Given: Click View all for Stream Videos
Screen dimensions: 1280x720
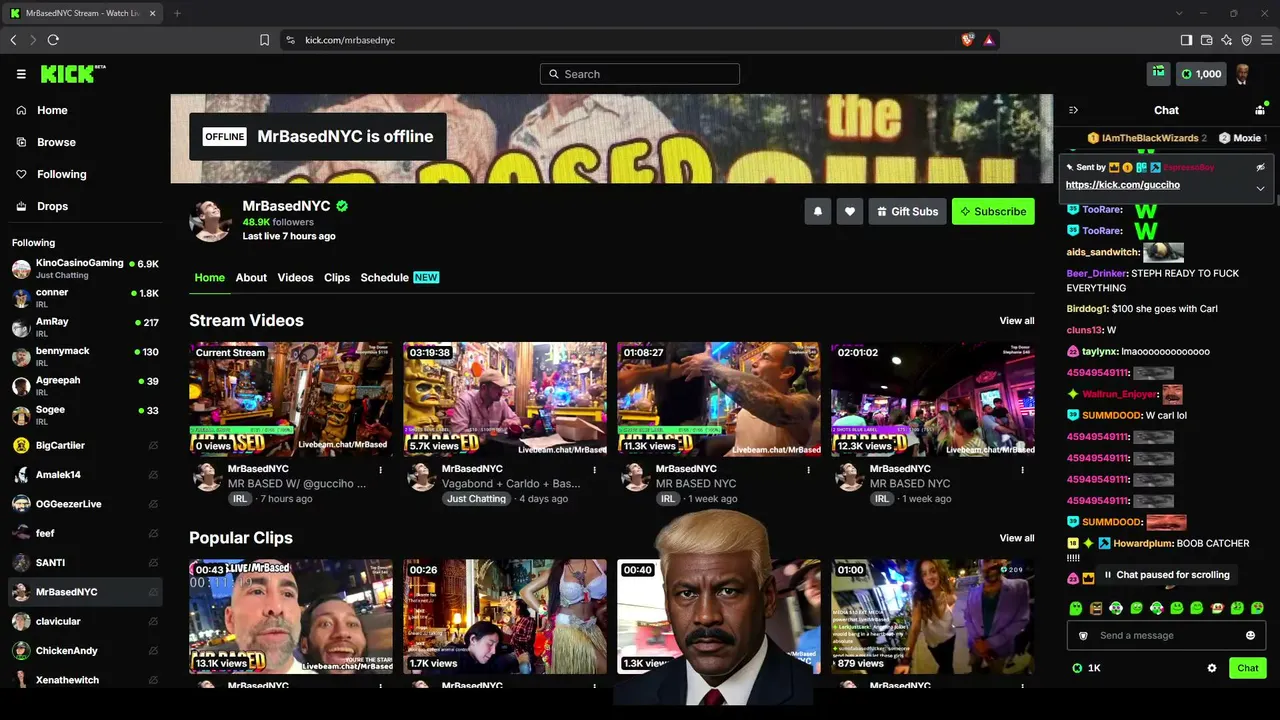Looking at the screenshot, I should tap(1017, 320).
